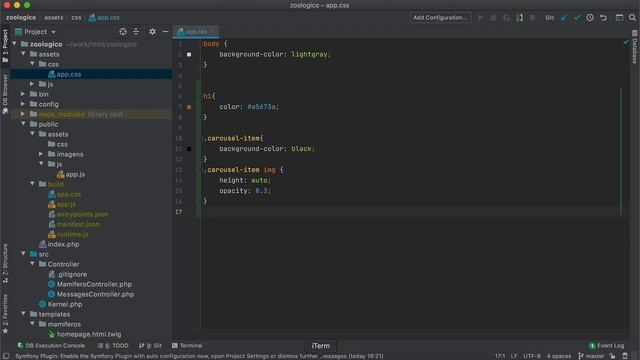This screenshot has width=640, height=360.
Task: Click the Run button in the toolbar
Action: (x=480, y=18)
